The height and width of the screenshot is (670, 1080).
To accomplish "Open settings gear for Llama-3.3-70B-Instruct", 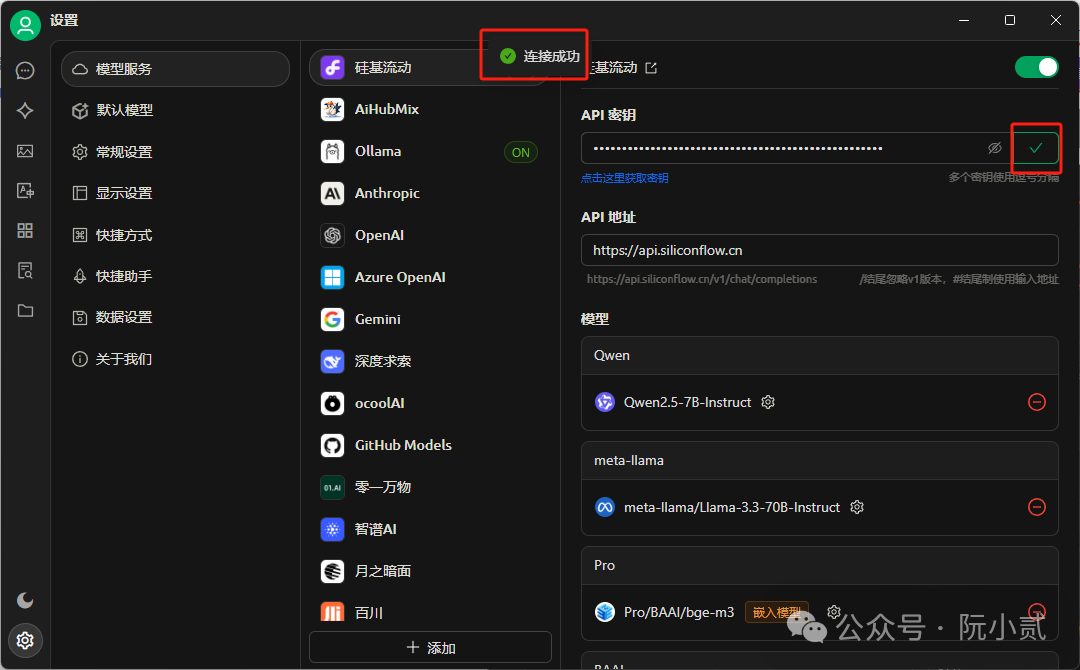I will point(857,507).
